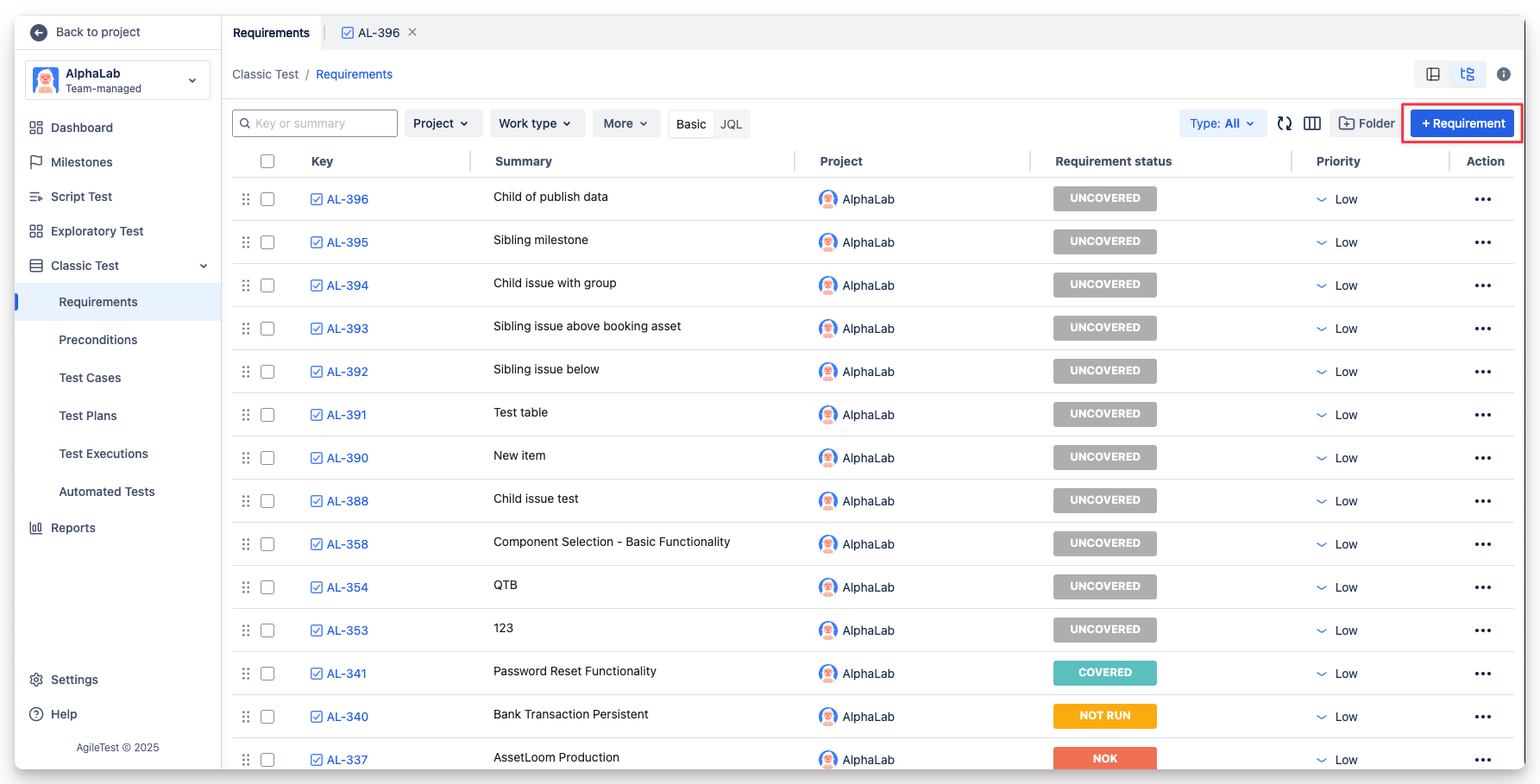Close the AL-396 tab
The width and height of the screenshot is (1540, 784).
pos(412,32)
